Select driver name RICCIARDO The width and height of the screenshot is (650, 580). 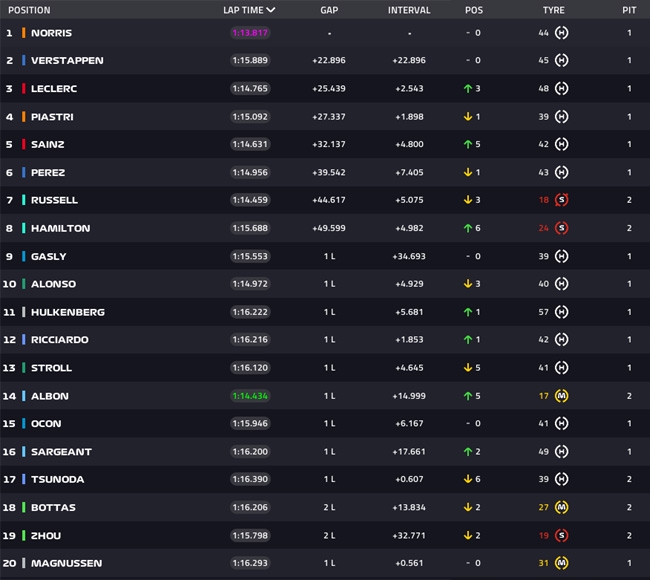click(x=60, y=339)
